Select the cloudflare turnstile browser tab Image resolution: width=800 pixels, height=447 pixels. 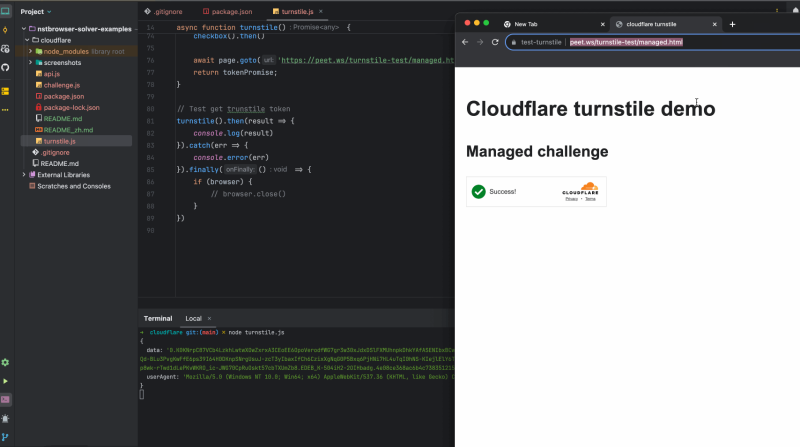pos(652,24)
